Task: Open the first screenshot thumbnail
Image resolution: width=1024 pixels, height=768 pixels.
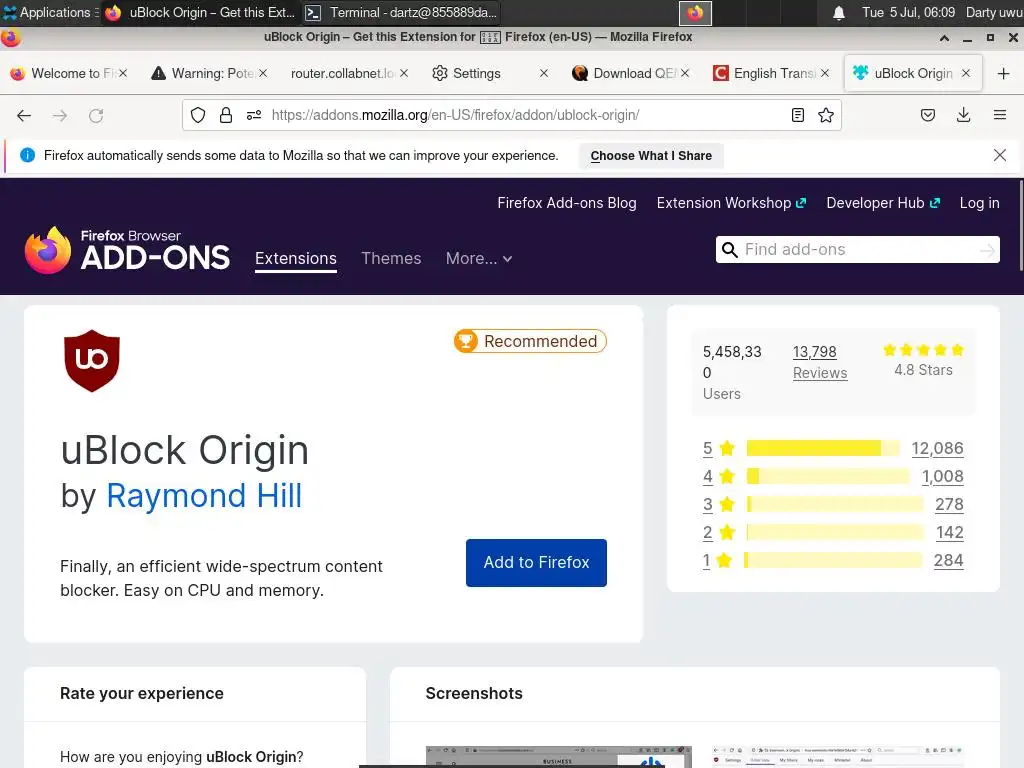Action: click(558, 757)
